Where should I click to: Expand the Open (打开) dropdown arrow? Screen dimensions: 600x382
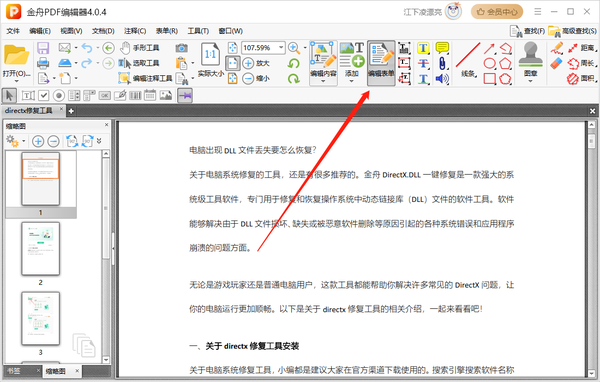coord(16,81)
